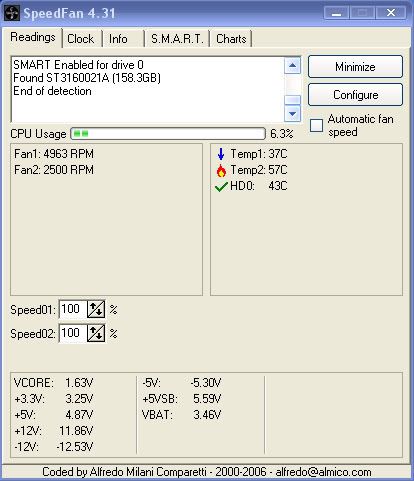Click the log scroll down arrow
Image resolution: width=414 pixels, height=481 pixels.
coord(293,114)
